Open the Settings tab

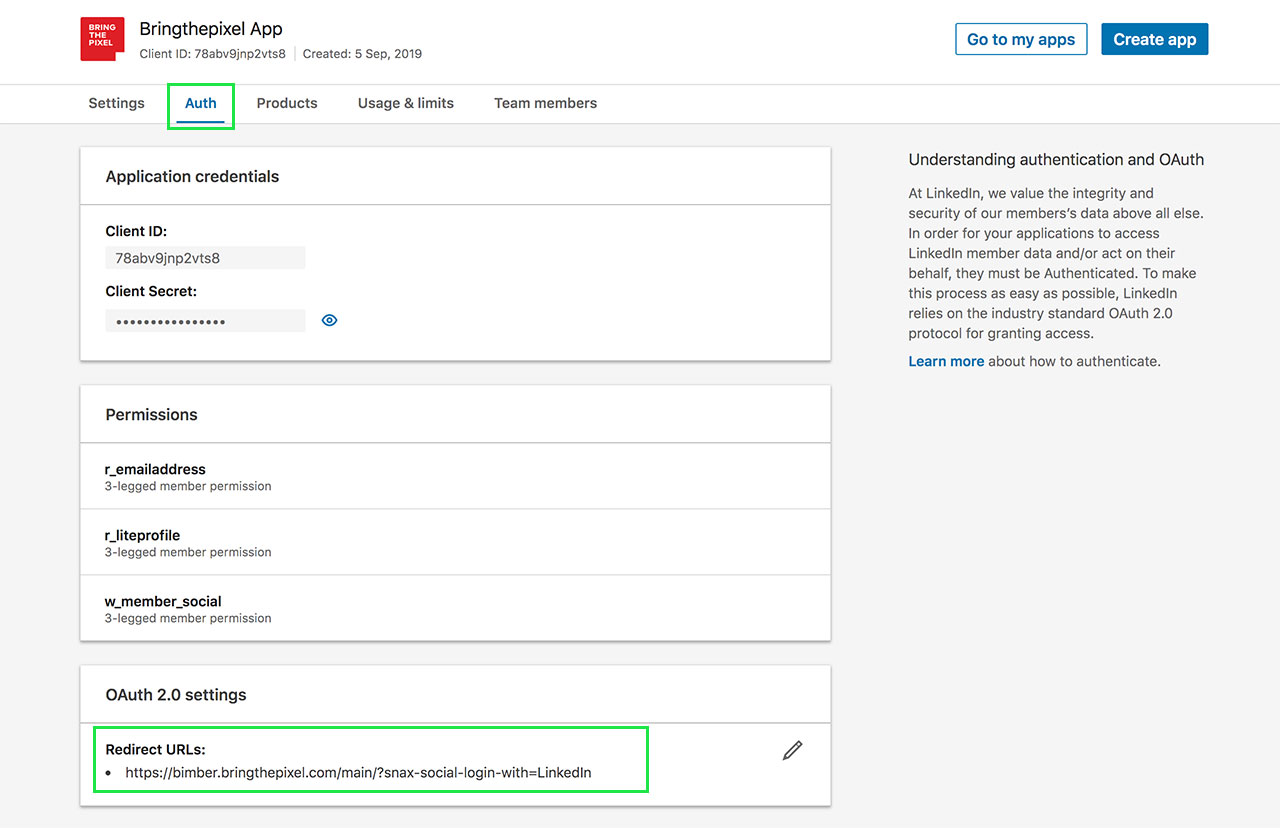pyautogui.click(x=116, y=103)
